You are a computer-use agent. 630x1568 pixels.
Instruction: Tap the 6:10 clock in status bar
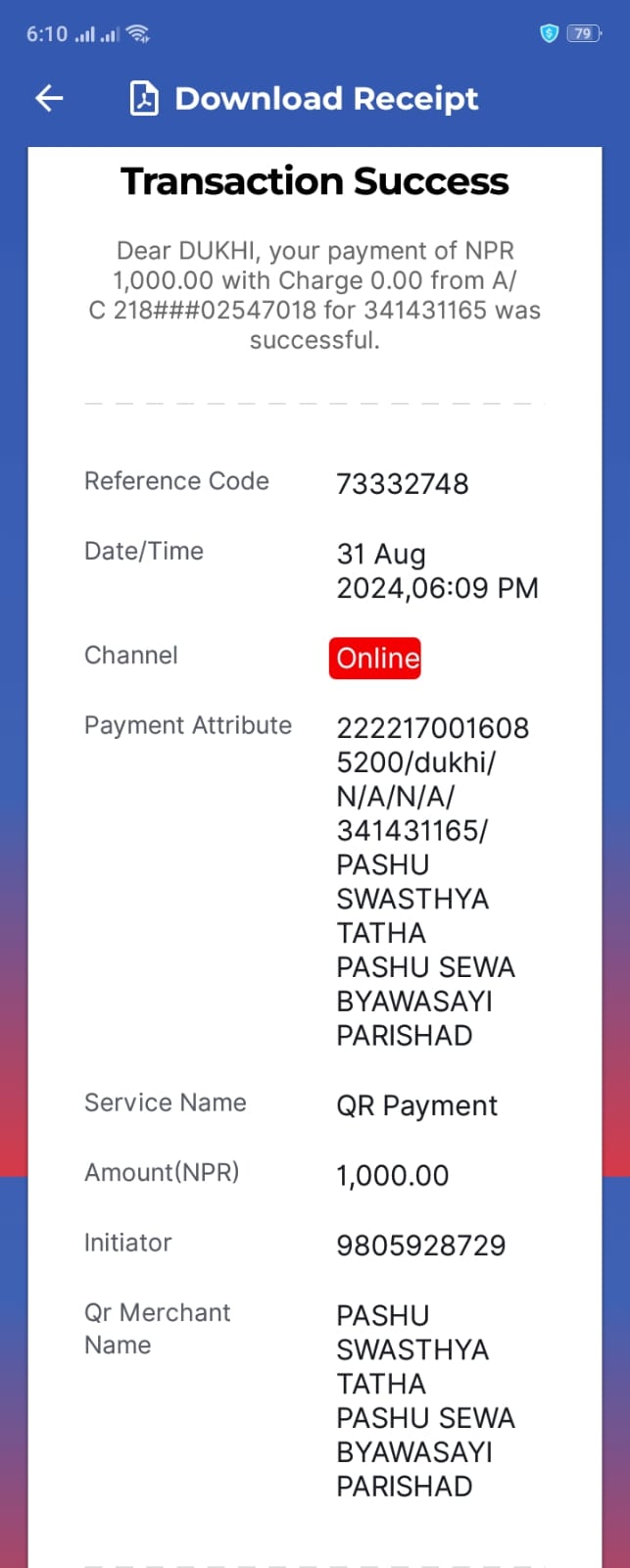47,33
